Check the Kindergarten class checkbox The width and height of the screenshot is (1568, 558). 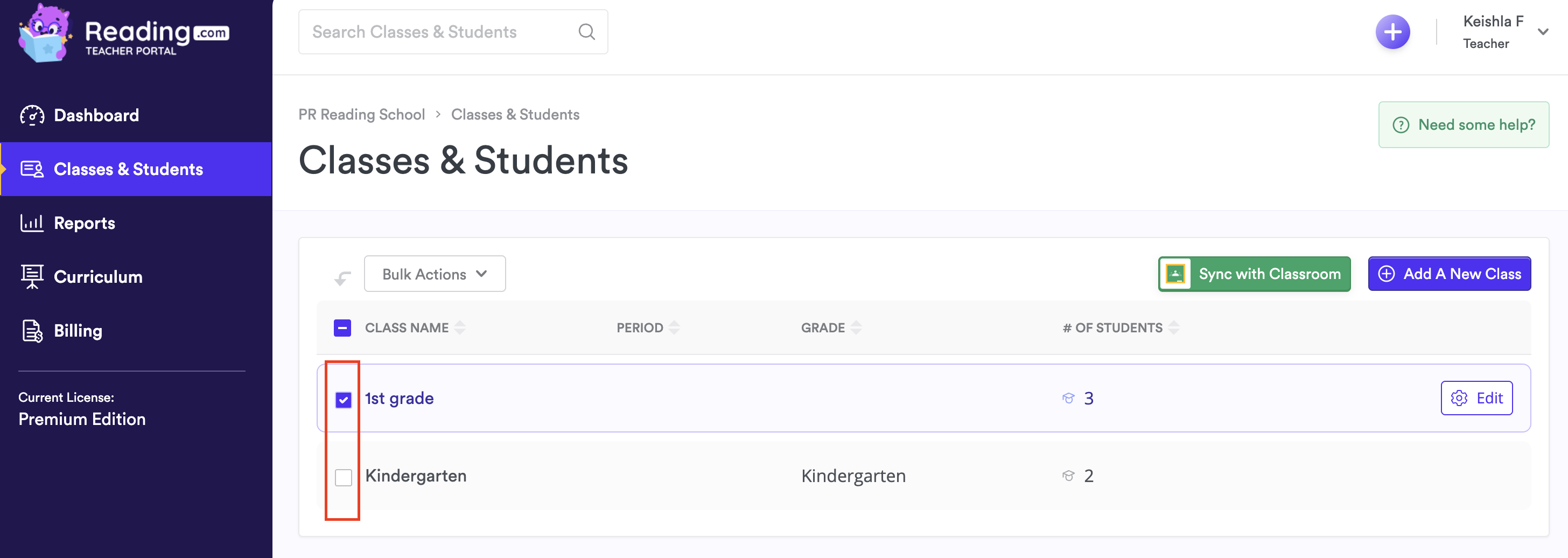coord(344,478)
